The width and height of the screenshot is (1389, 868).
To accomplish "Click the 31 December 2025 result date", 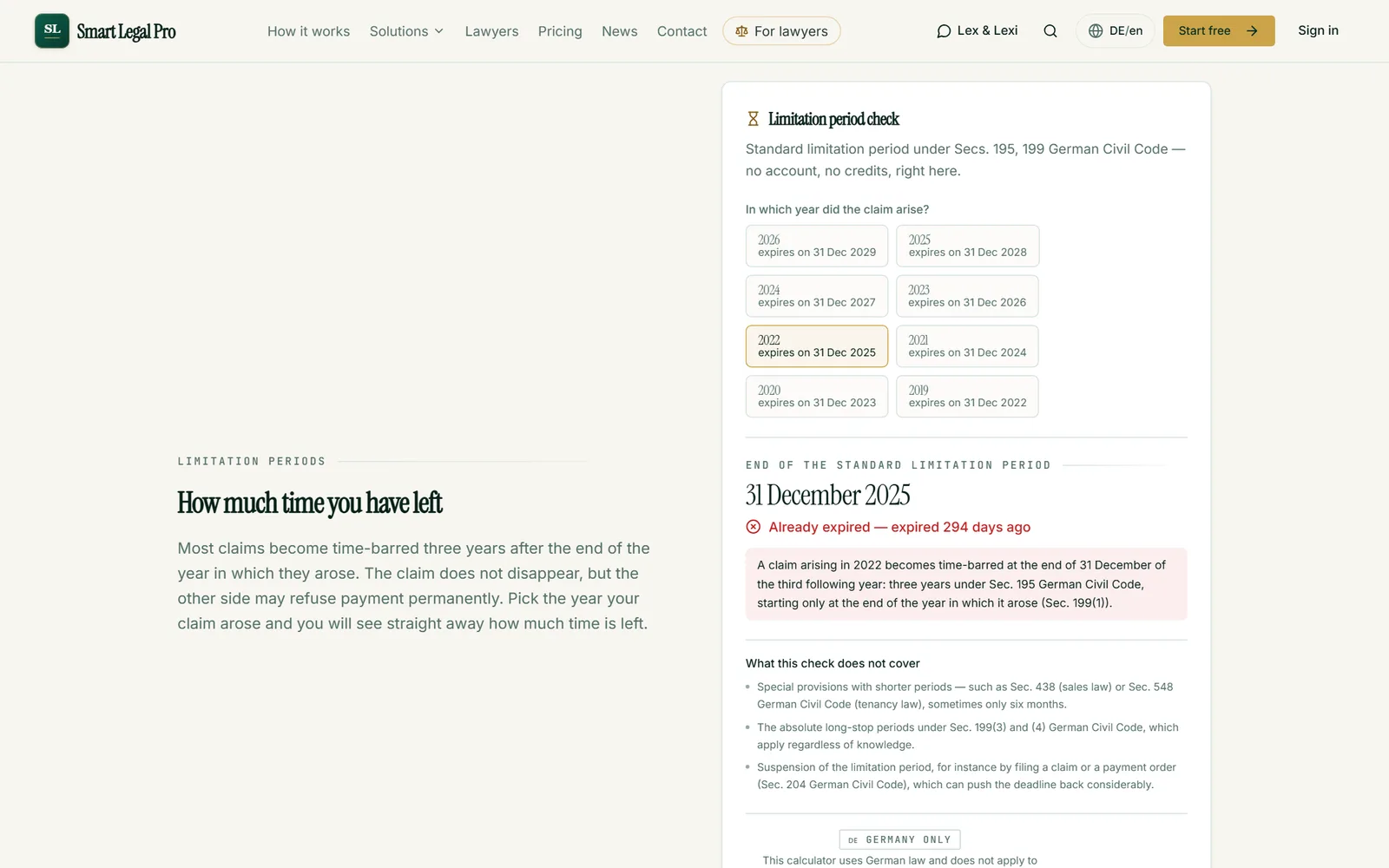I will (827, 496).
